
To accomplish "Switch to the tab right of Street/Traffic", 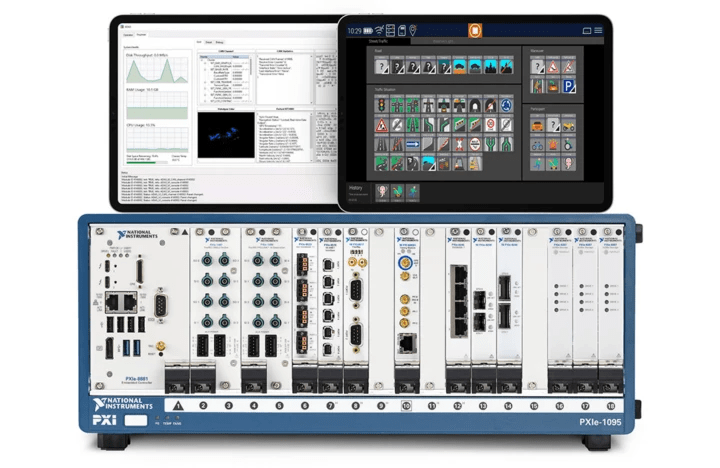I will [443, 41].
